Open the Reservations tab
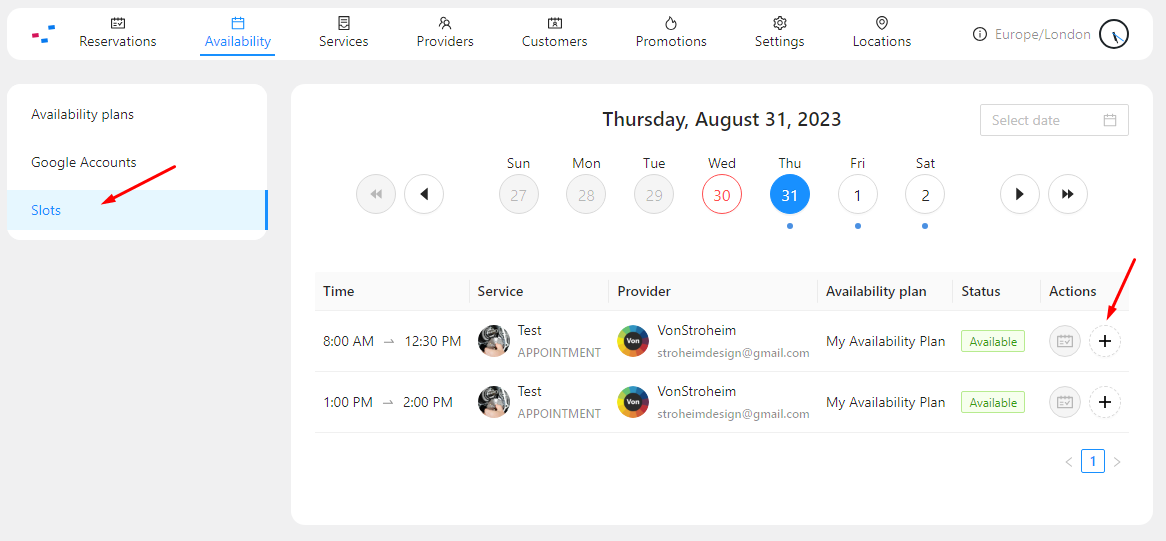Viewport: 1166px width, 541px height. click(x=117, y=33)
